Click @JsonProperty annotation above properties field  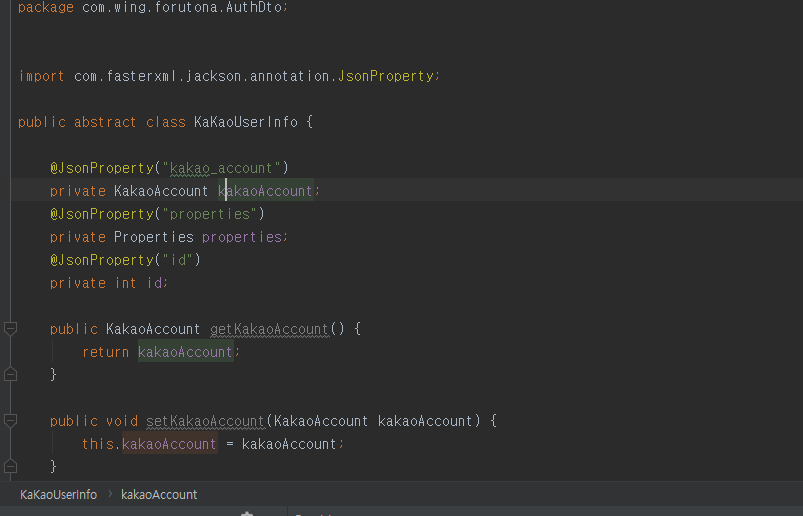pos(102,214)
